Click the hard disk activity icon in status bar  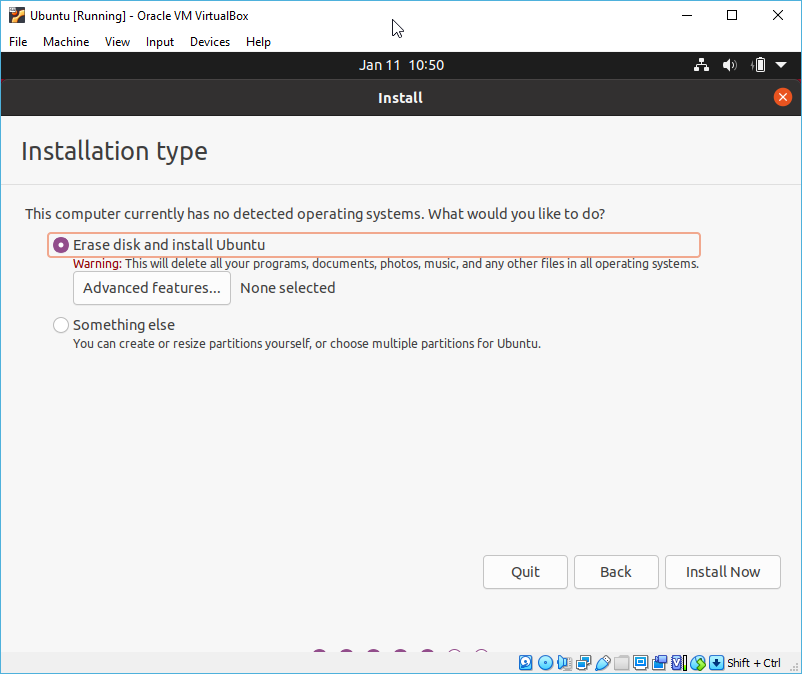(x=525, y=663)
